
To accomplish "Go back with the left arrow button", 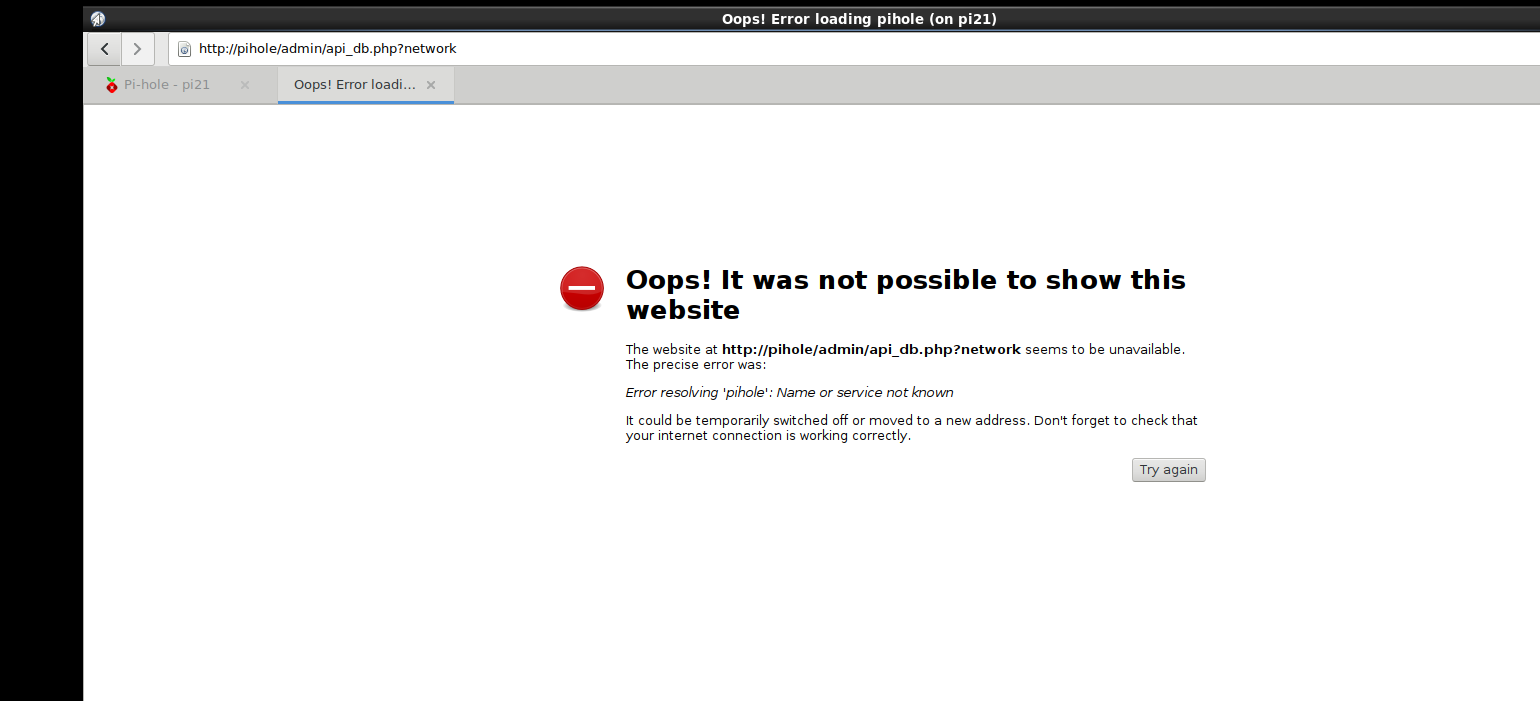I will coord(105,49).
